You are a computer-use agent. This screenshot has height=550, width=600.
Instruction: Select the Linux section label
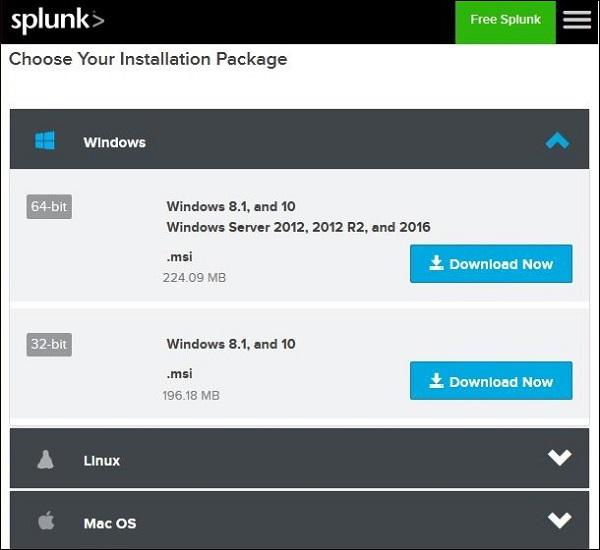point(102,461)
